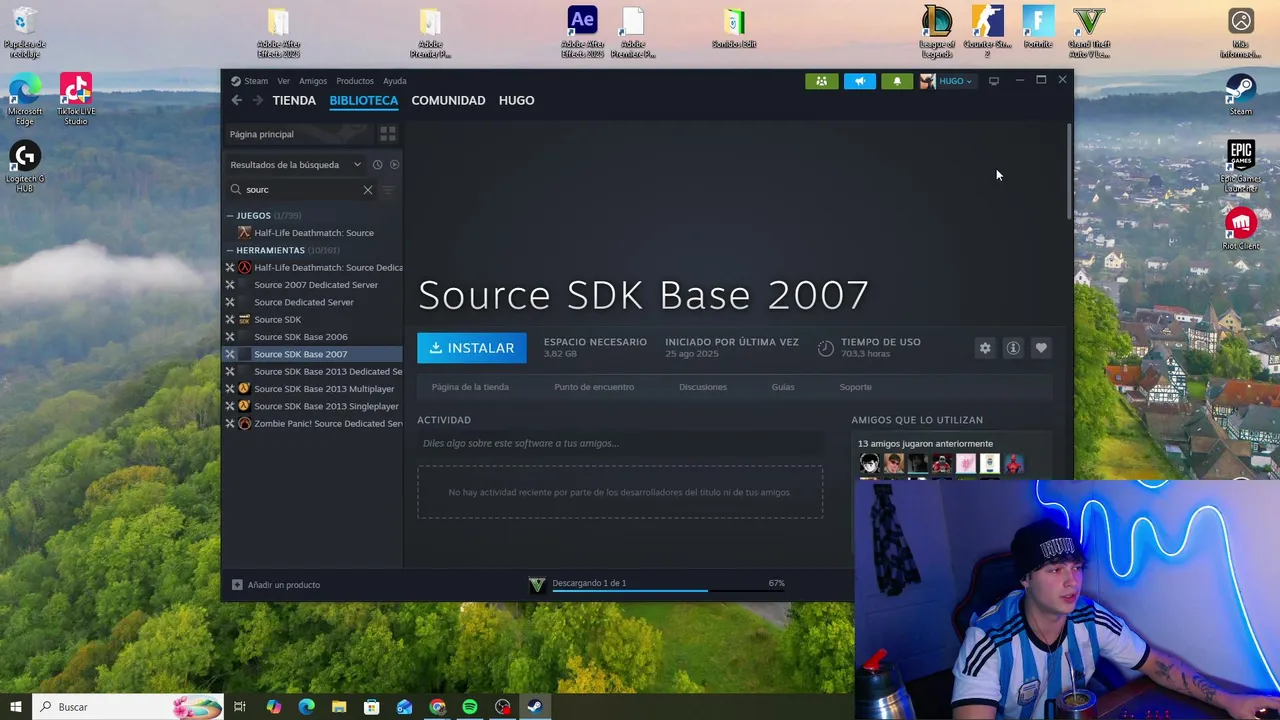Go to the TIENDA tab
1280x720 pixels.
(294, 100)
